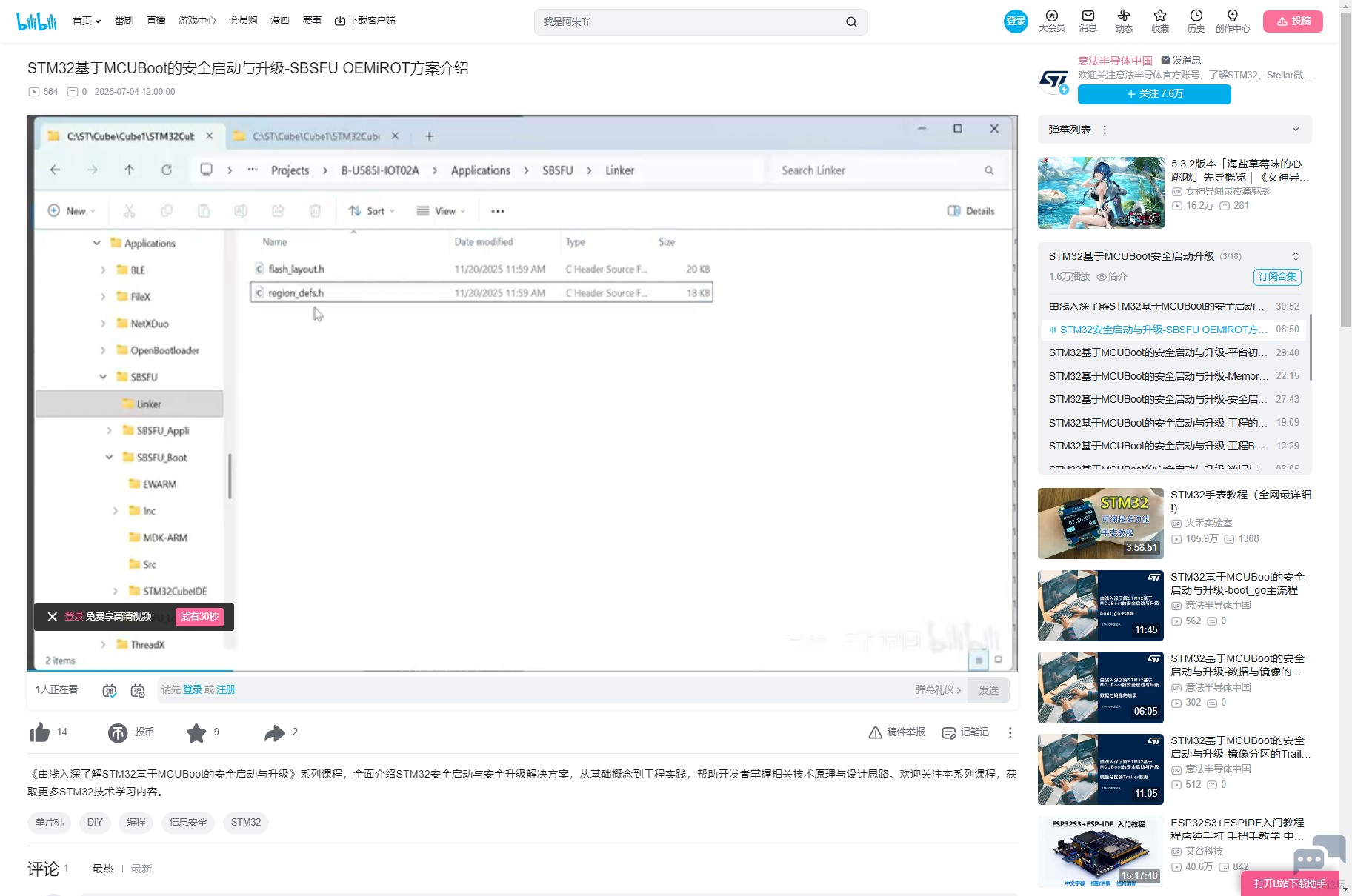1352x896 pixels.
Task: Click the star favorite icon
Action: [196, 732]
